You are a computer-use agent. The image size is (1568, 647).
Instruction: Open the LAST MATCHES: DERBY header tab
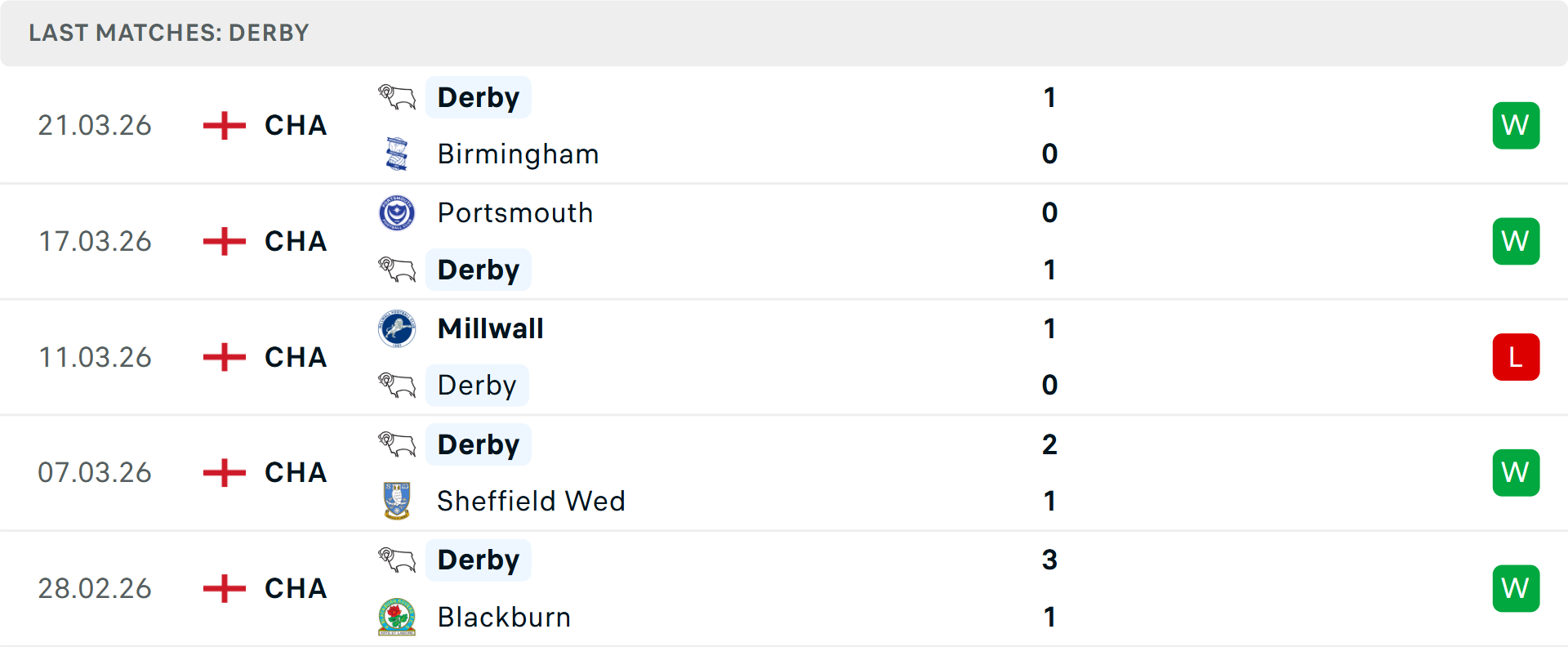pyautogui.click(x=168, y=33)
